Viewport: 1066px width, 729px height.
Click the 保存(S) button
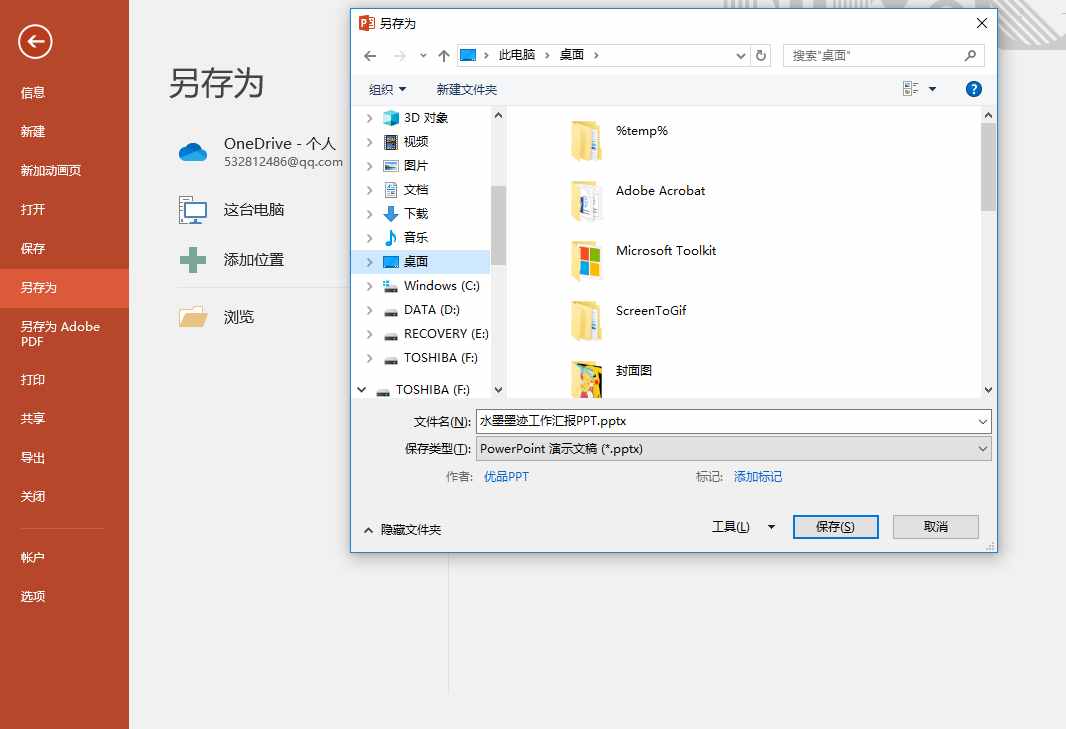(x=835, y=526)
